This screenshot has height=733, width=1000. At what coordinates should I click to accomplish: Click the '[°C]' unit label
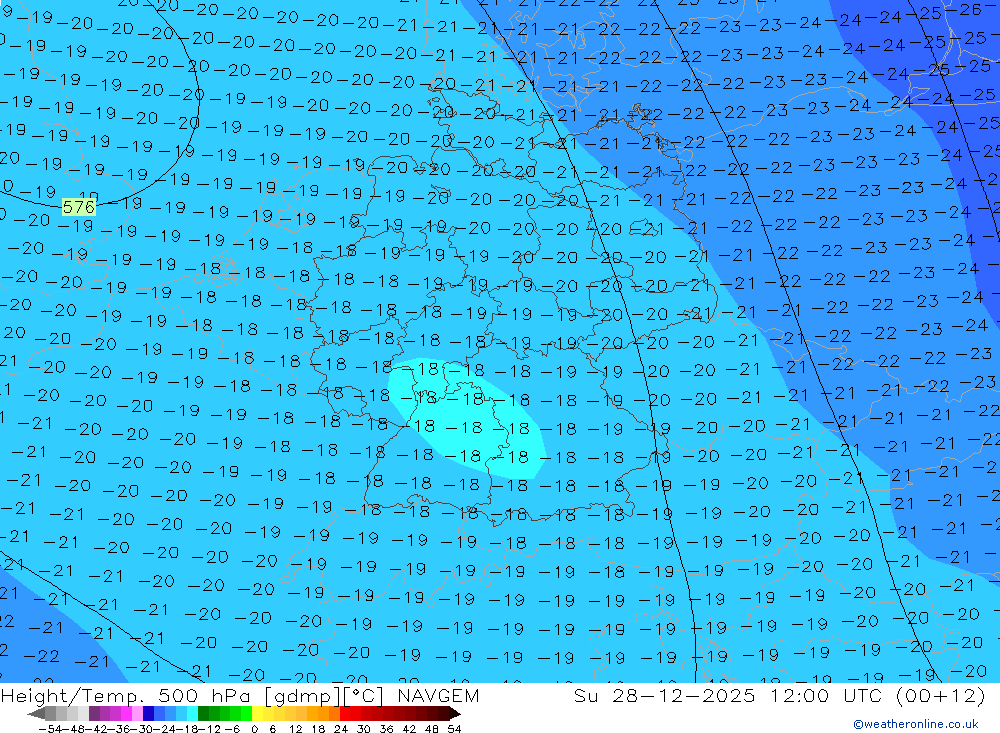coord(364,695)
